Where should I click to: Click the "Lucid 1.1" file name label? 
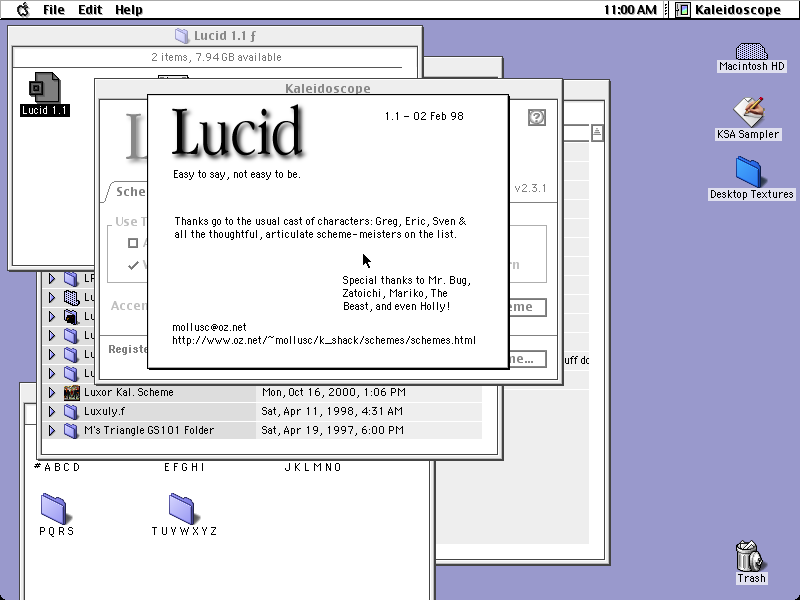(x=45, y=110)
